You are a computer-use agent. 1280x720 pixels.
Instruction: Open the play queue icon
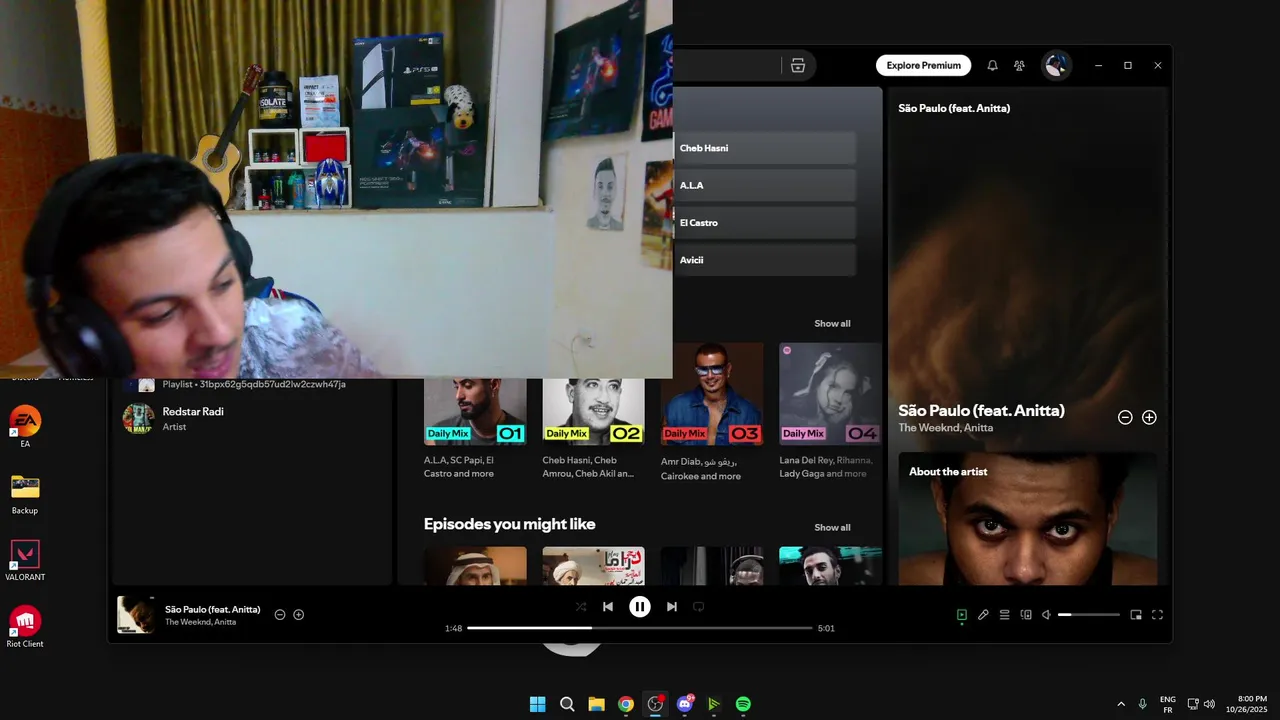(x=1005, y=615)
